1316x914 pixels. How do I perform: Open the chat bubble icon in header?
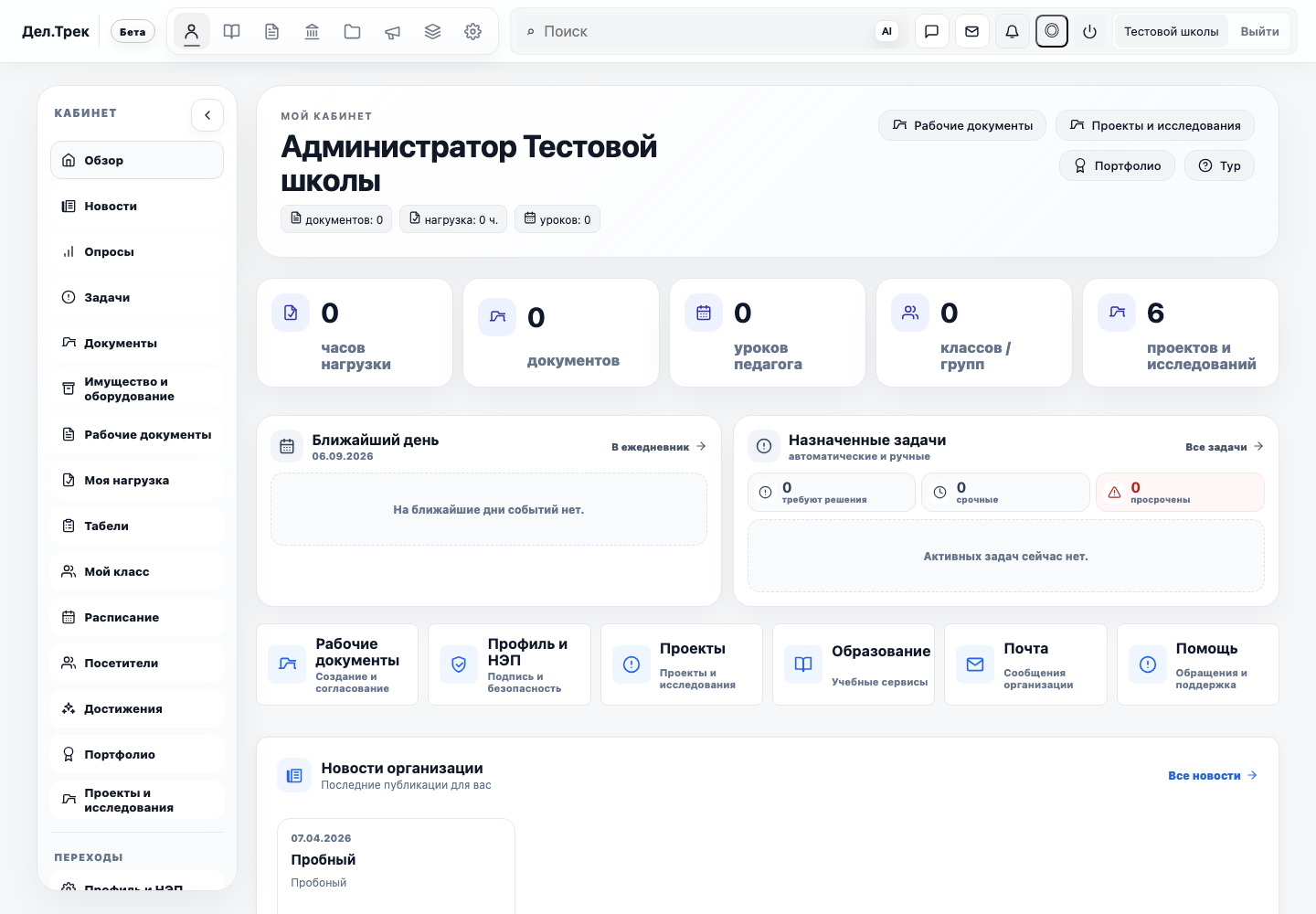point(932,31)
